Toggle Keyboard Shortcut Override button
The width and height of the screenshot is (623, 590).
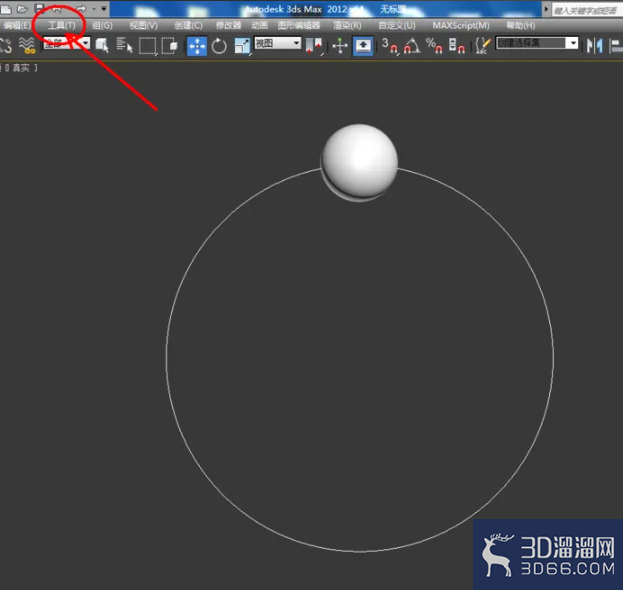[x=363, y=46]
